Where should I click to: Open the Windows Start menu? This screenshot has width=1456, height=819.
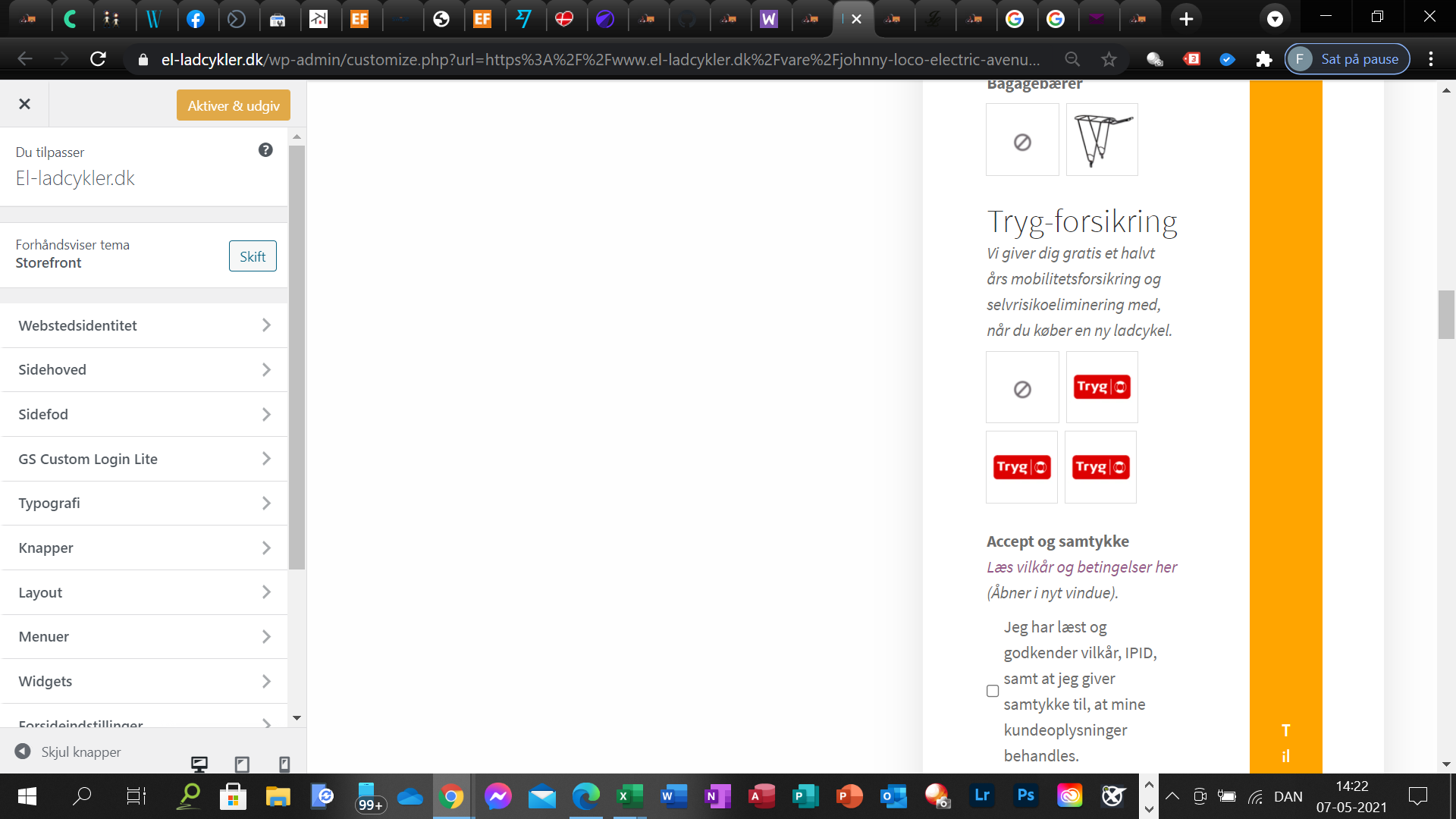click(x=27, y=796)
